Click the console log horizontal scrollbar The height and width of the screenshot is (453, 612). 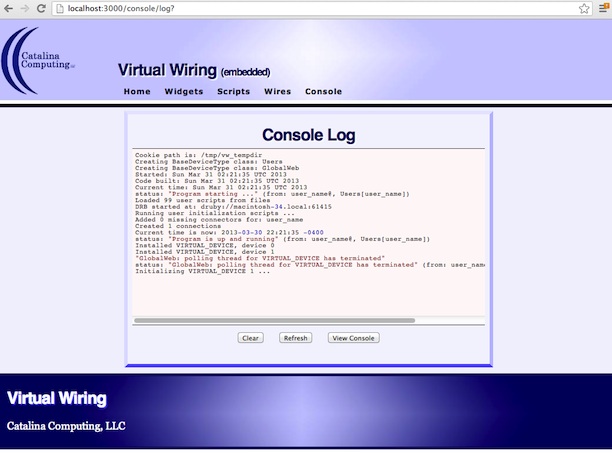[274, 320]
